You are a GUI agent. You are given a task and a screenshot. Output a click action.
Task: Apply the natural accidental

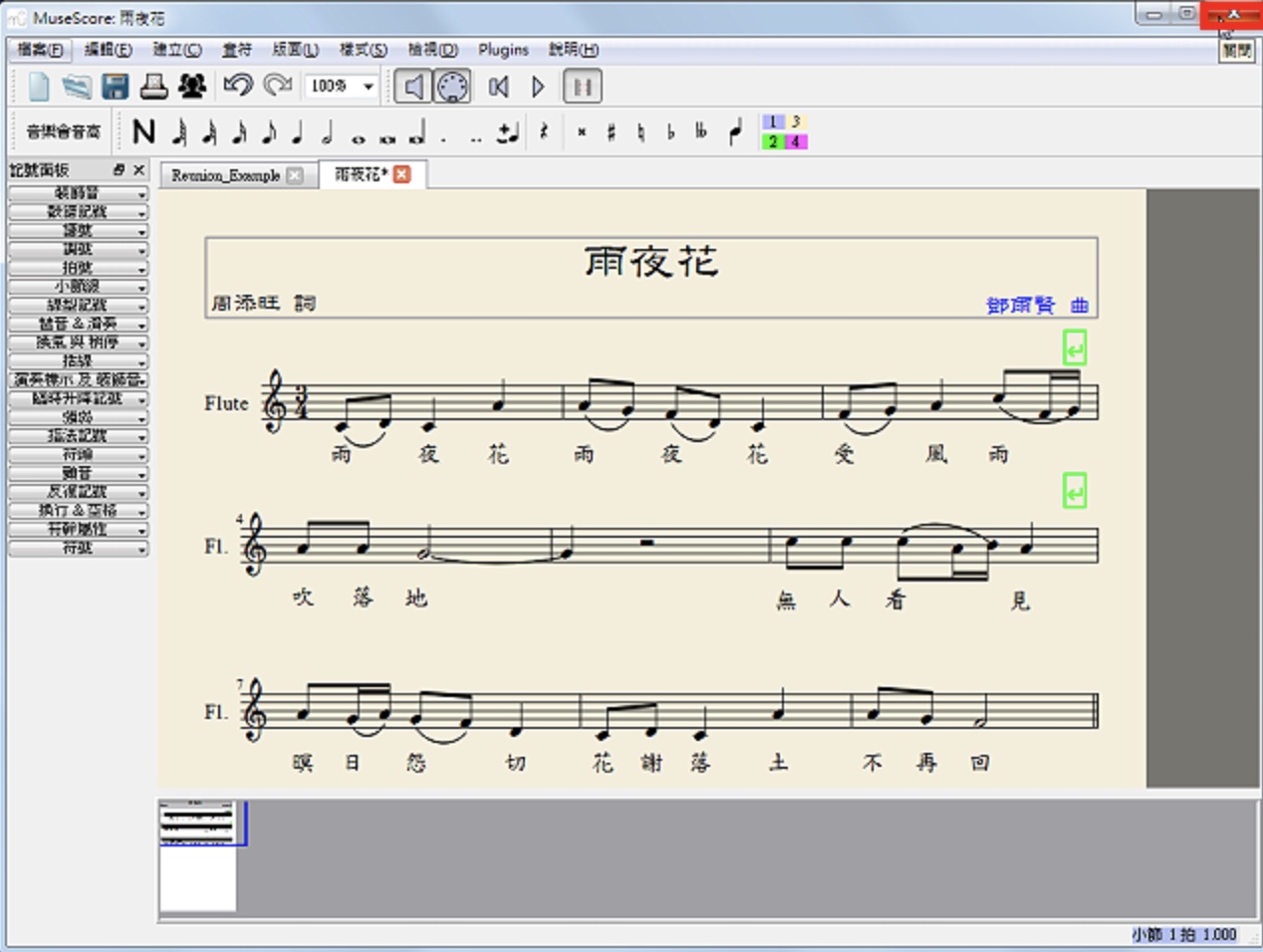click(x=640, y=131)
